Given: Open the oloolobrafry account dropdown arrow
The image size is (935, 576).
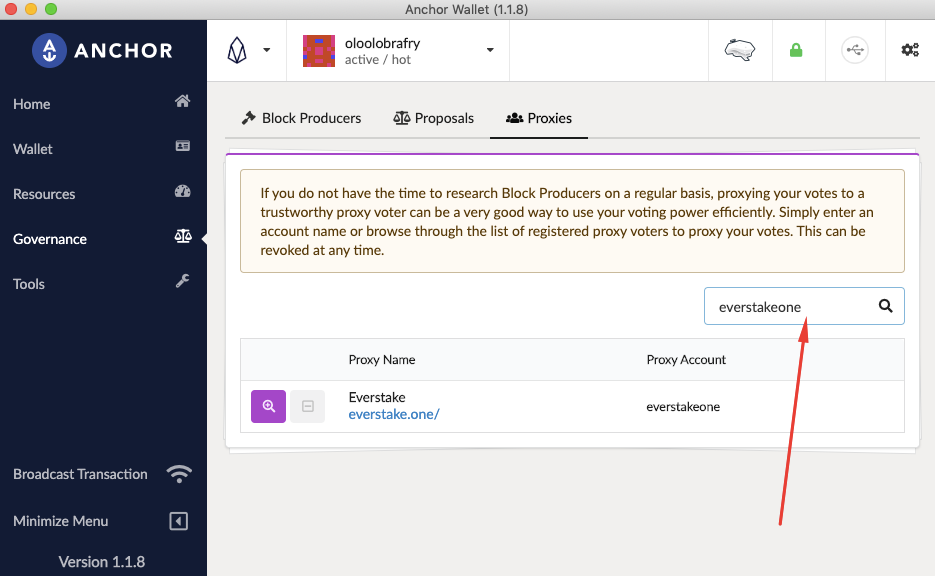Looking at the screenshot, I should (490, 50).
